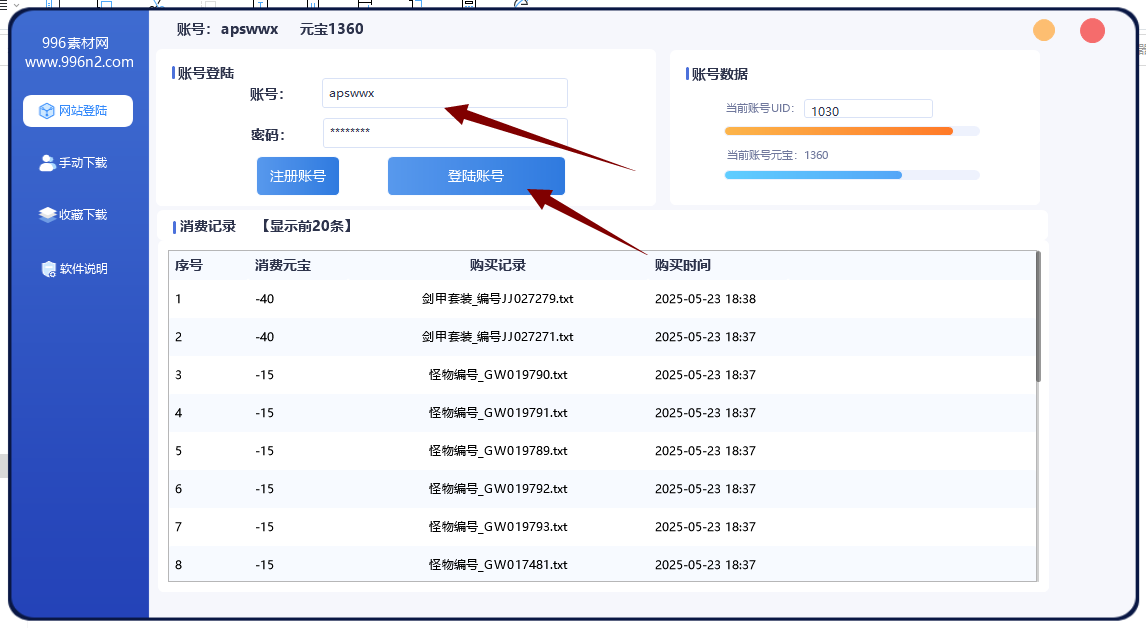The height and width of the screenshot is (628, 1146).
Task: Click the orange circle button top-right
Action: point(1043,31)
